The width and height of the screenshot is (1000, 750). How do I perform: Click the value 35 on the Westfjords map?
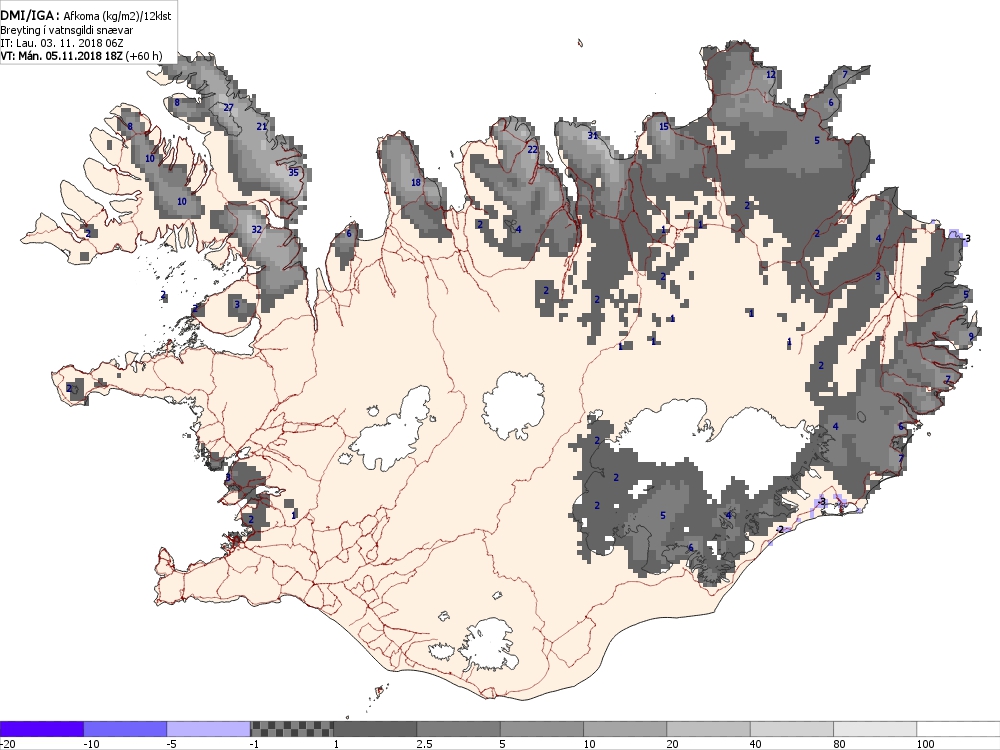[293, 172]
